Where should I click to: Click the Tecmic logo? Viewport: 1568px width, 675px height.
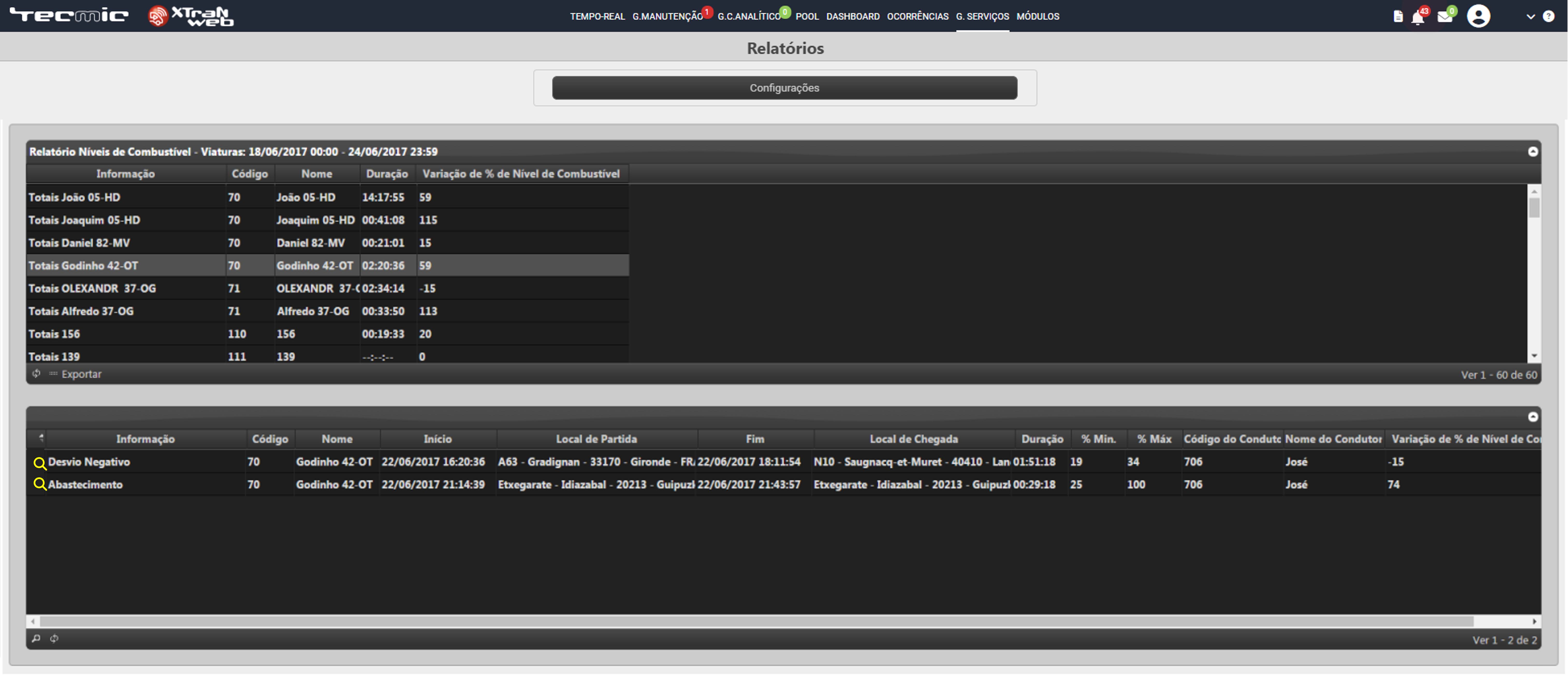(69, 15)
